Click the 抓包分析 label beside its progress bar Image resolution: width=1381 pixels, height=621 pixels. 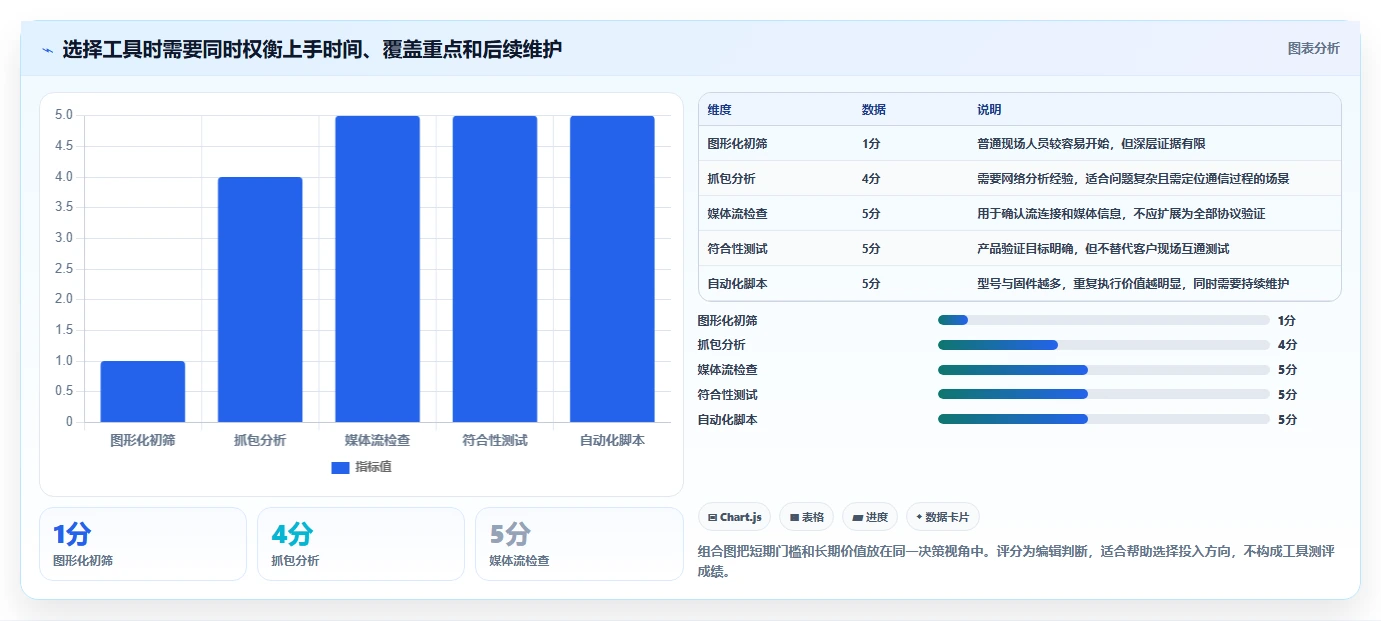click(x=722, y=345)
